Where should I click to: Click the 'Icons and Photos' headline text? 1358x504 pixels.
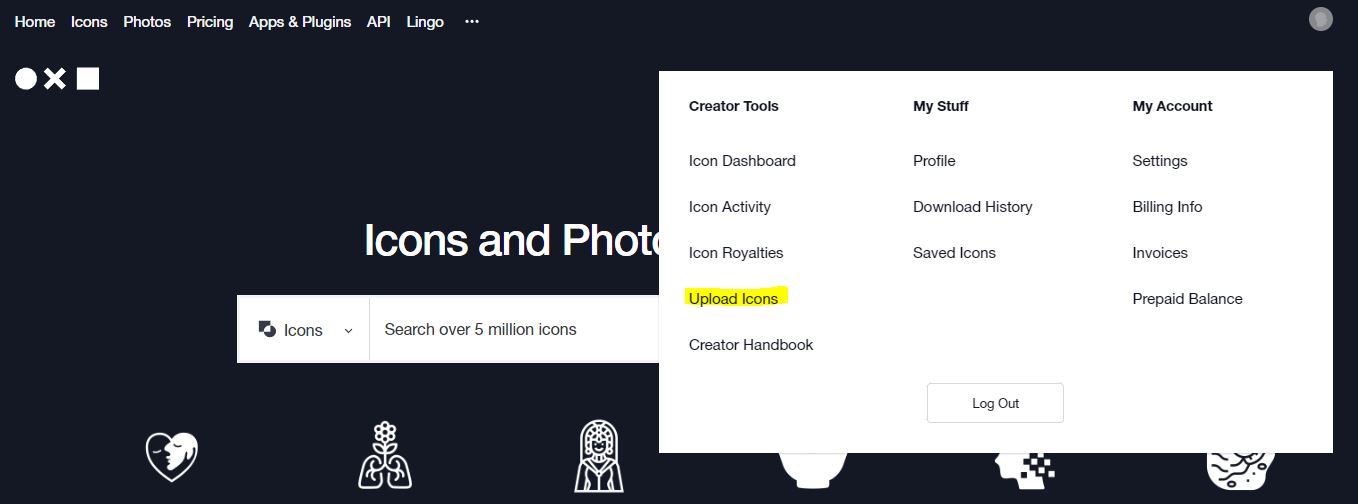[x=511, y=241]
